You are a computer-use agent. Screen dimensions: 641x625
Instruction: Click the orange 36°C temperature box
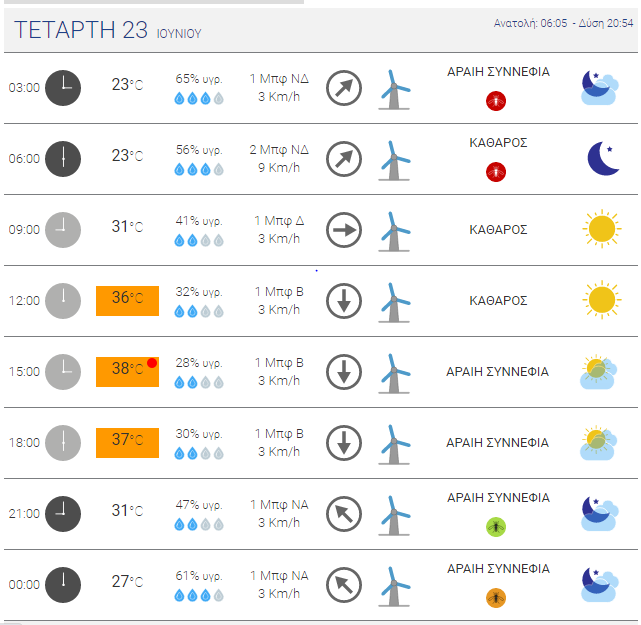click(x=128, y=301)
